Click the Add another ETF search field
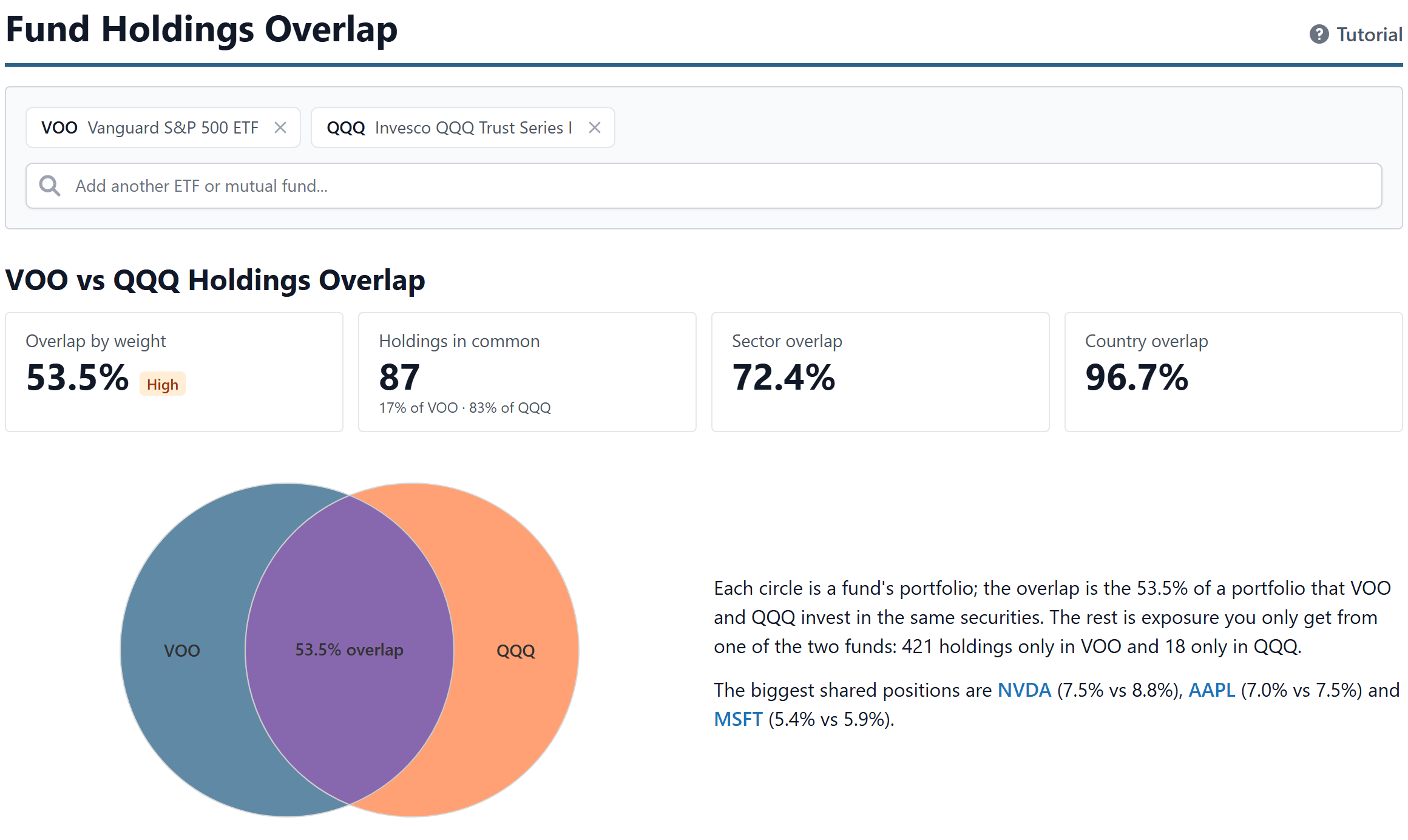1408x840 pixels. pos(704,186)
